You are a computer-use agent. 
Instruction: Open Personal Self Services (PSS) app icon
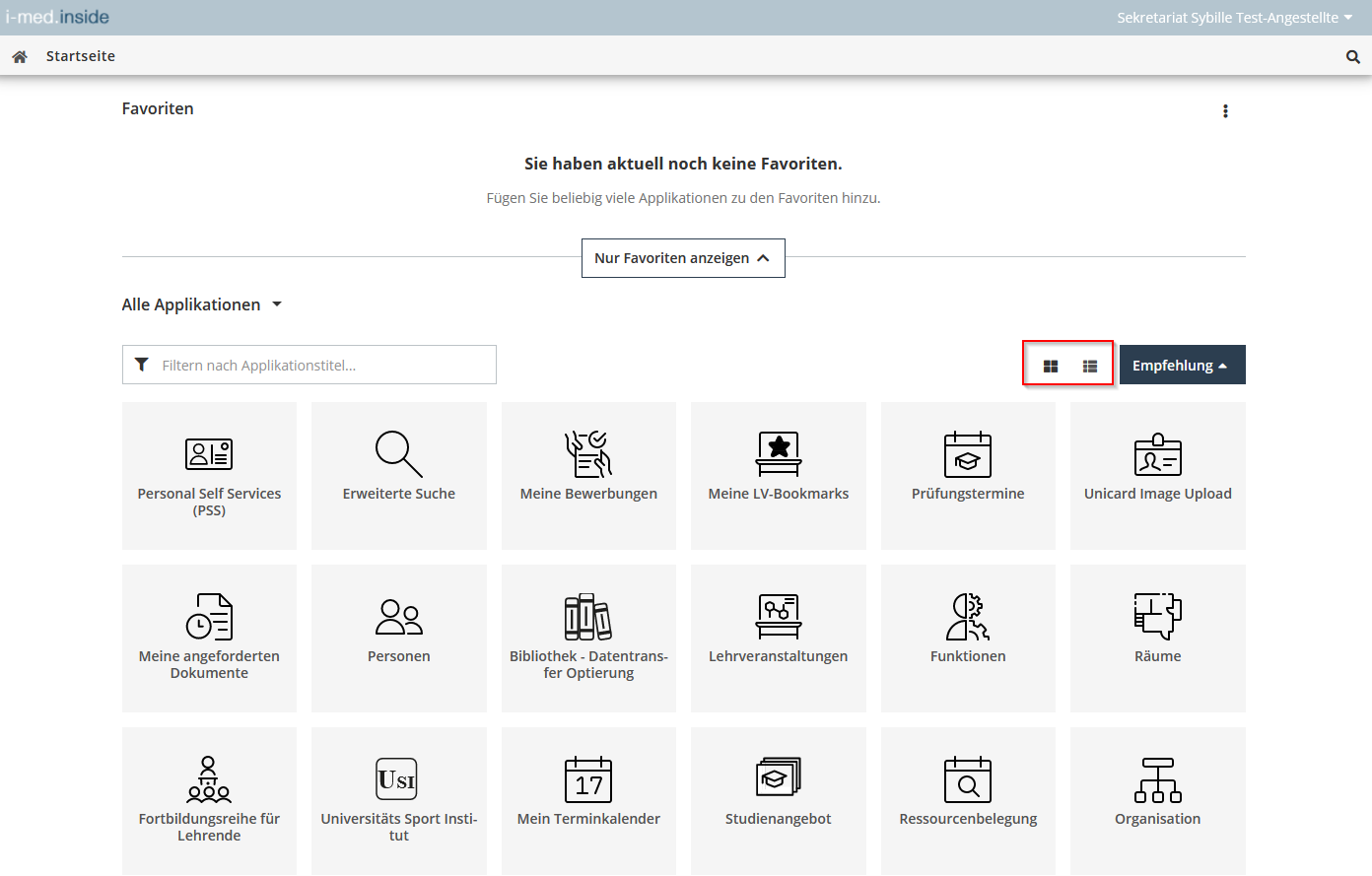(x=209, y=453)
